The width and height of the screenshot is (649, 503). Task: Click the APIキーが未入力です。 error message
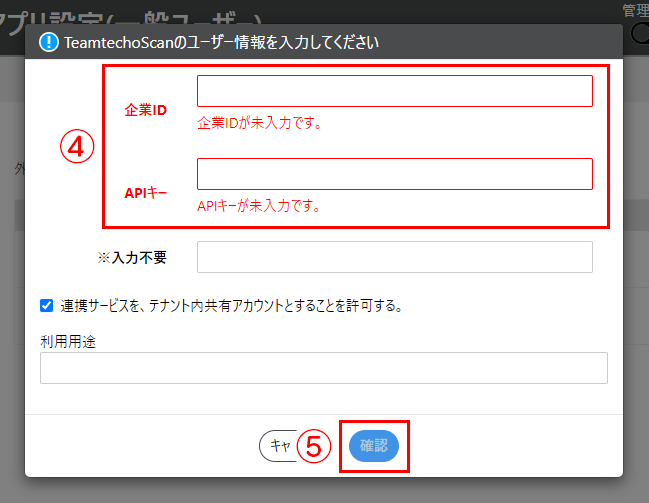(259, 206)
